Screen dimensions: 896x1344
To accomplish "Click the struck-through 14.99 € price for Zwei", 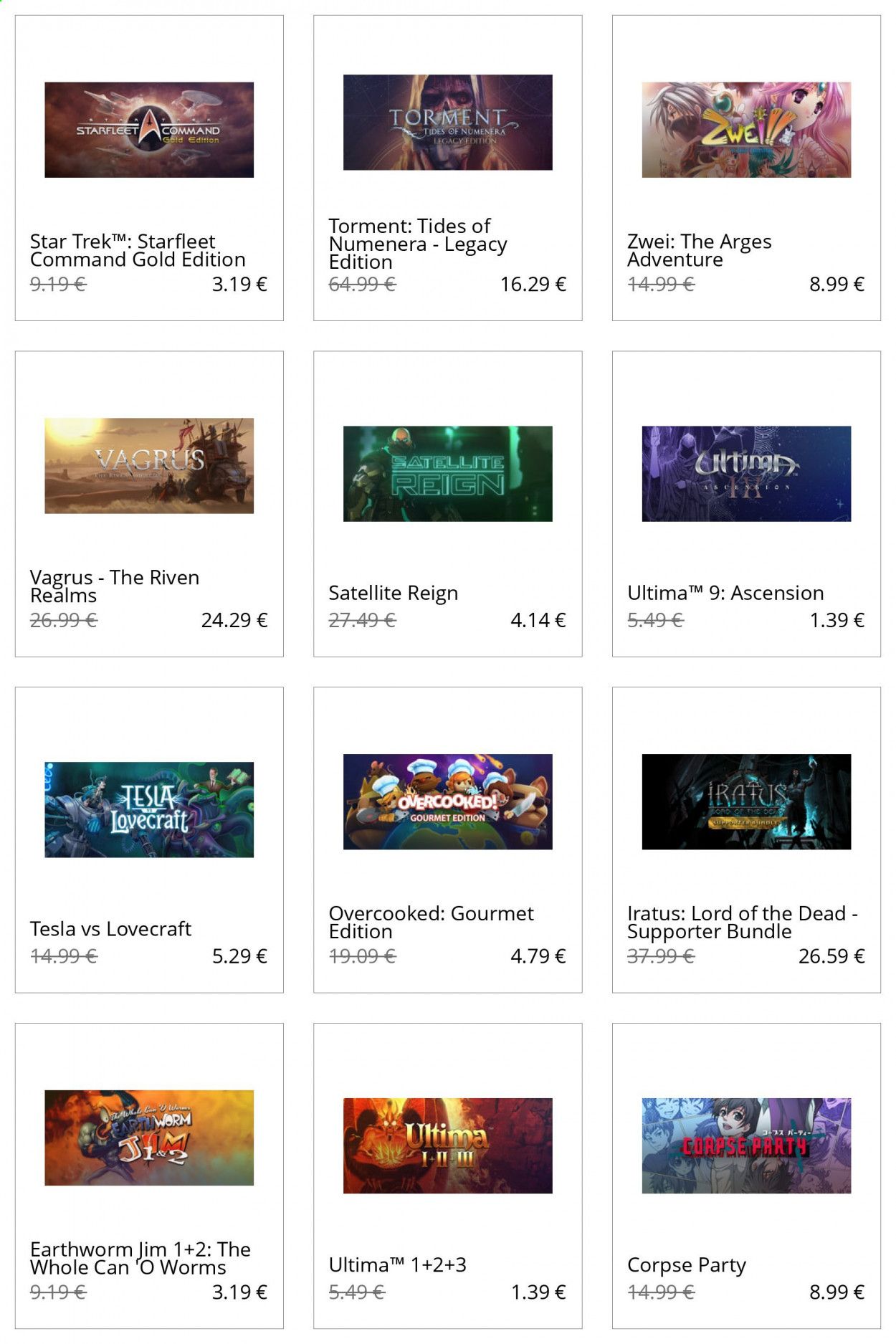I will tap(661, 285).
